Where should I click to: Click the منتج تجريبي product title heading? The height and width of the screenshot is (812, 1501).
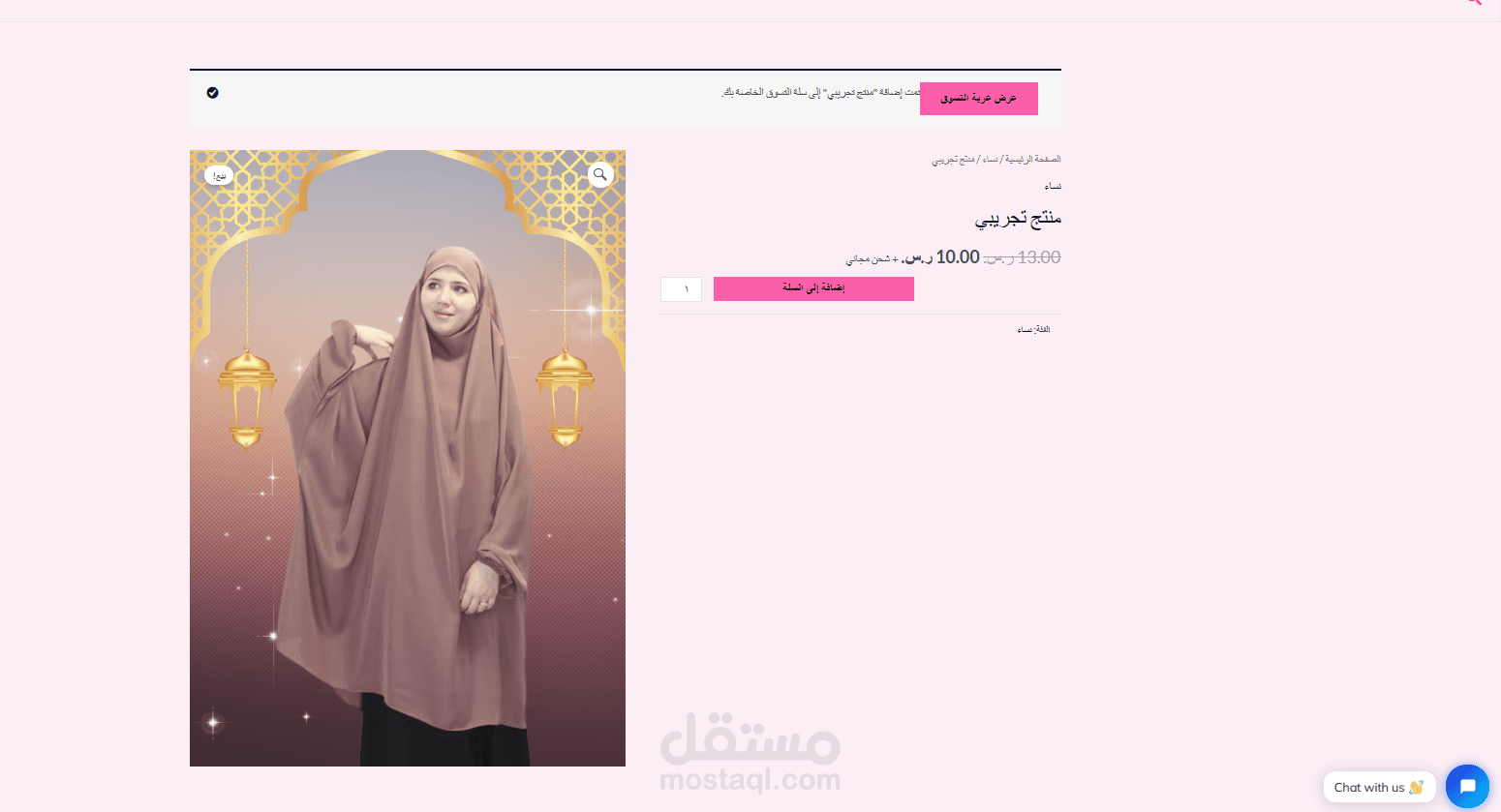click(x=1018, y=219)
